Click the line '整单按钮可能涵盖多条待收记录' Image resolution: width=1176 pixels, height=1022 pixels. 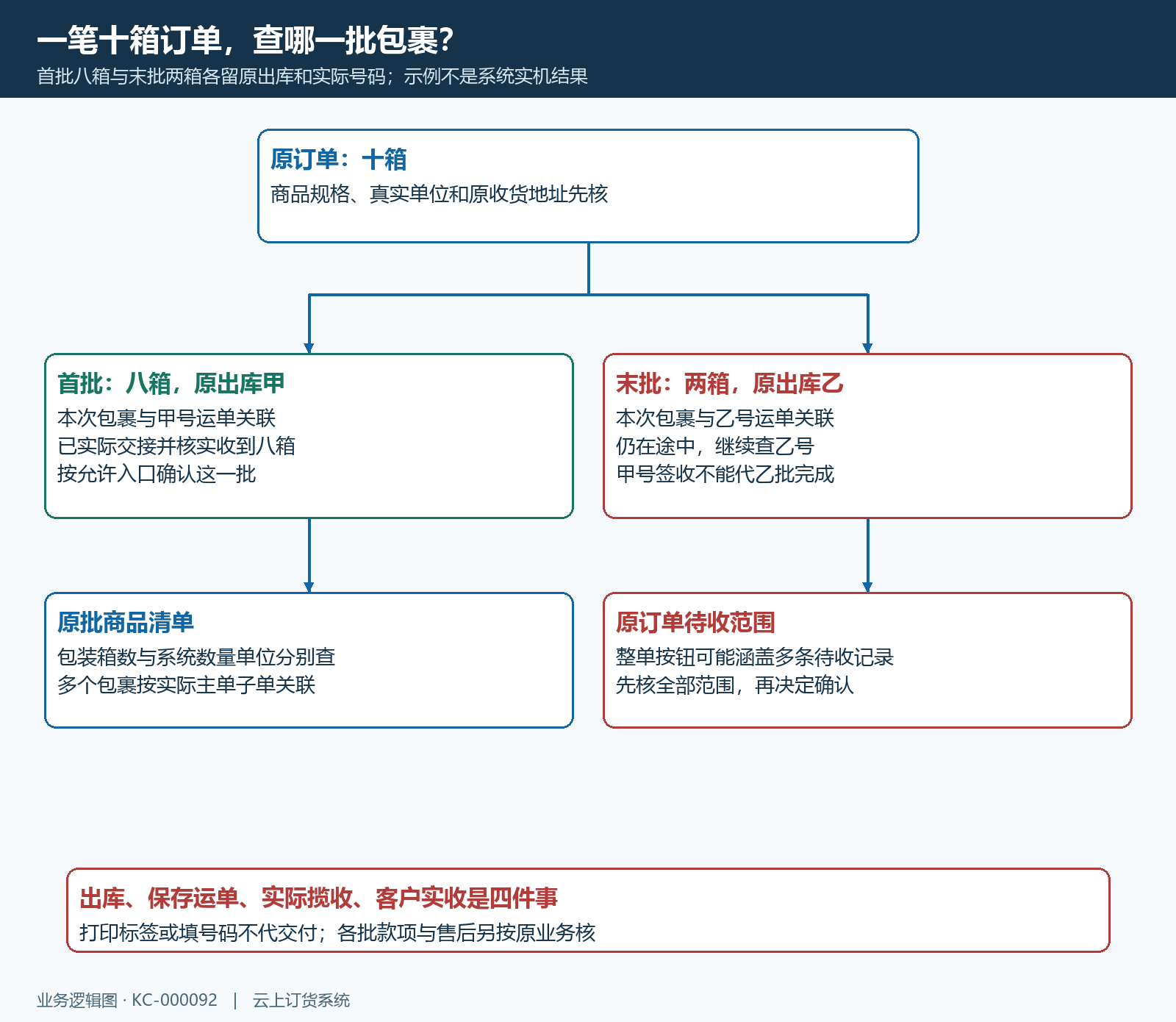pyautogui.click(x=755, y=657)
